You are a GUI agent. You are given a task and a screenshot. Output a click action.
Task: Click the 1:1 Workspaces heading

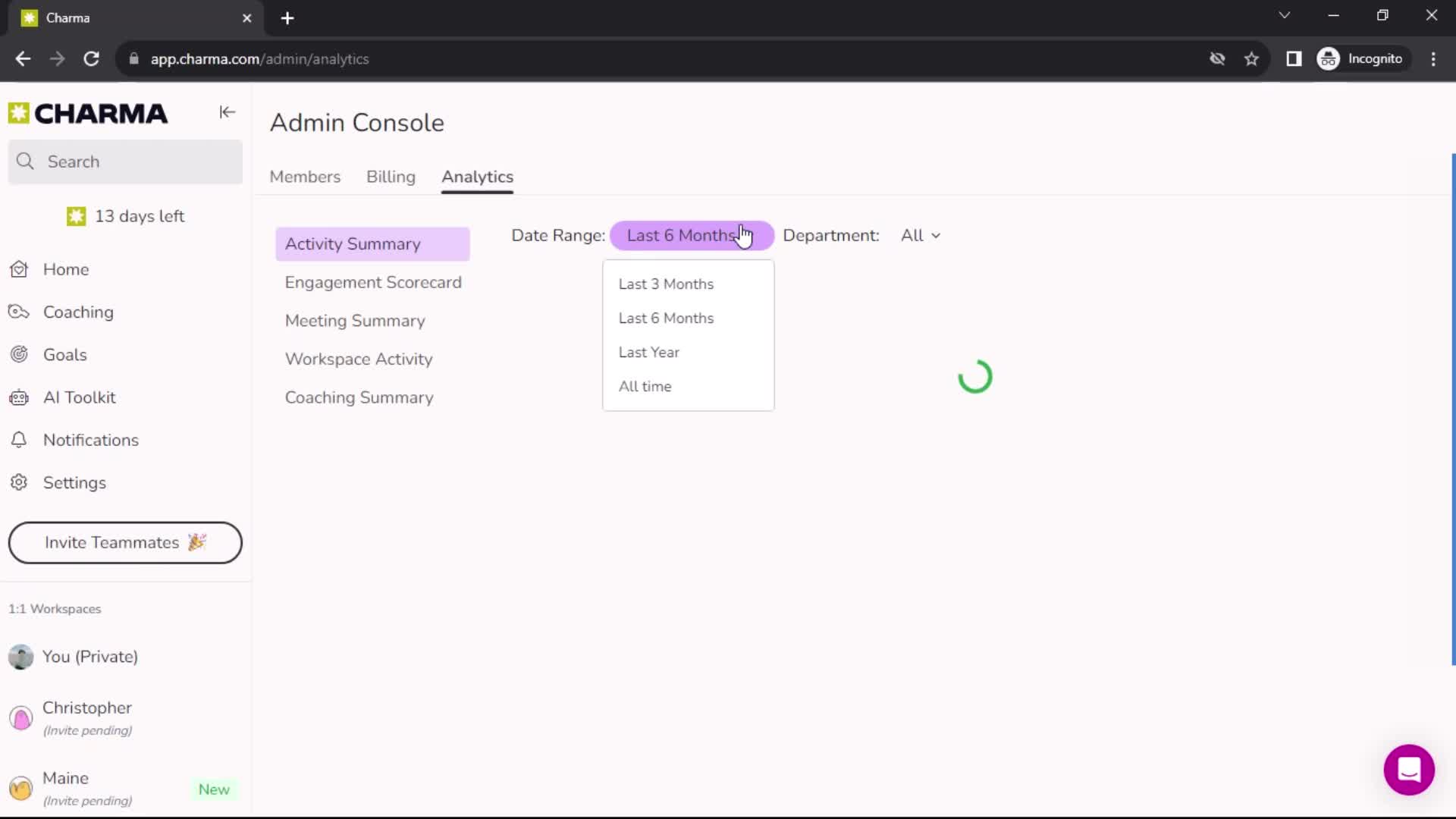[x=55, y=609]
